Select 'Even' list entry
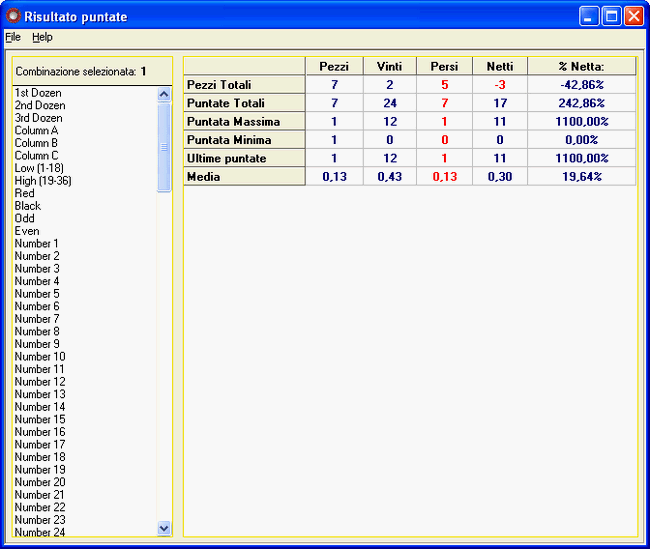The height and width of the screenshot is (549, 650). point(27,231)
